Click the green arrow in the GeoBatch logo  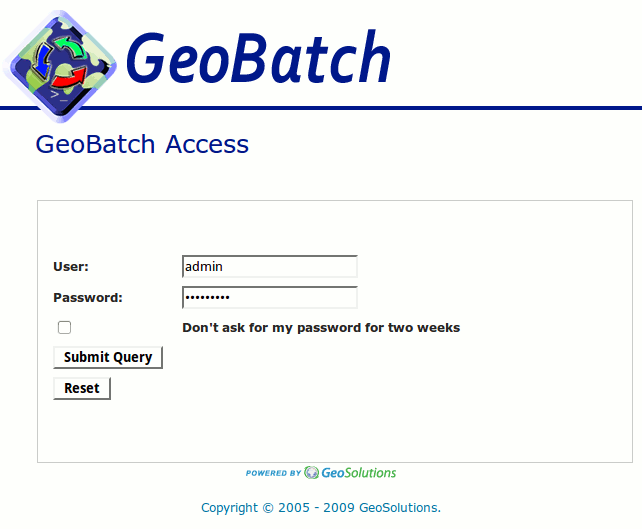[70, 47]
